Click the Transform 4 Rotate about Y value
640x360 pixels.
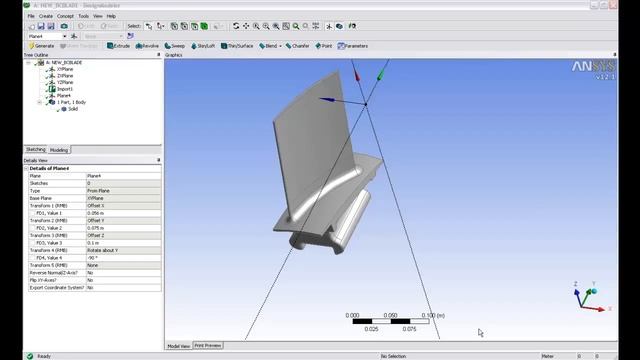pyautogui.click(x=124, y=251)
